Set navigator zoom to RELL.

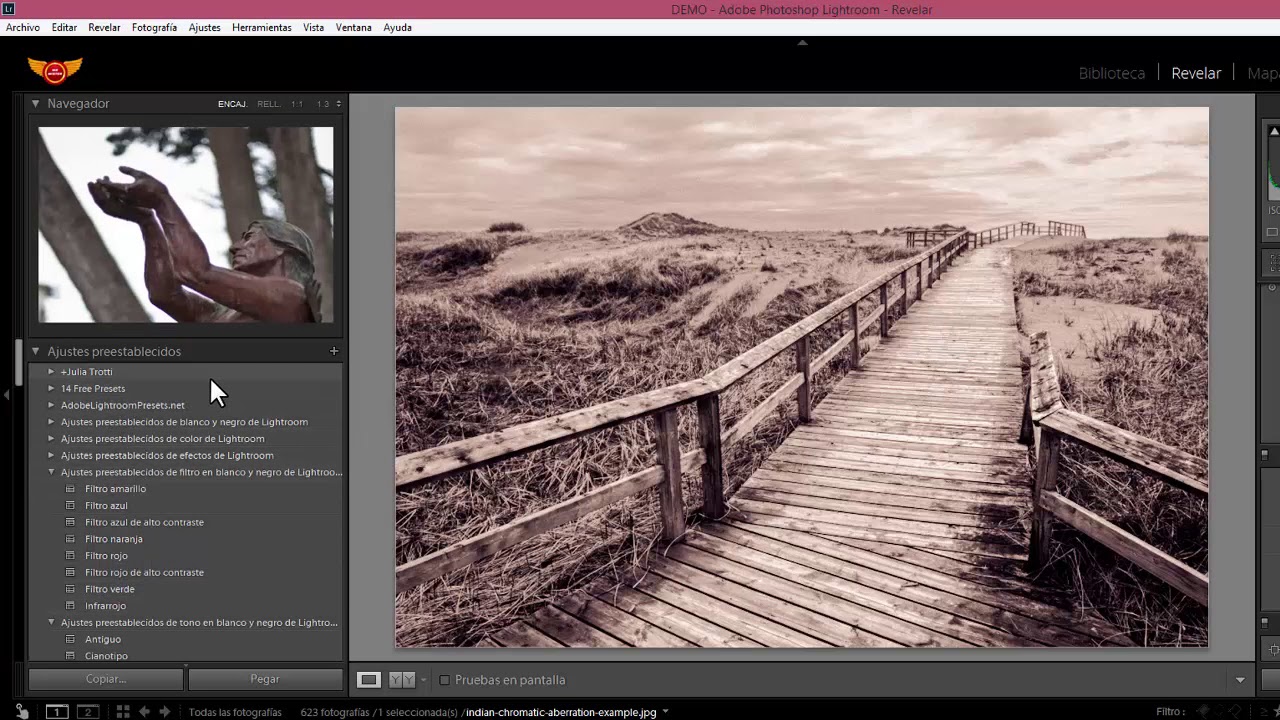point(268,104)
